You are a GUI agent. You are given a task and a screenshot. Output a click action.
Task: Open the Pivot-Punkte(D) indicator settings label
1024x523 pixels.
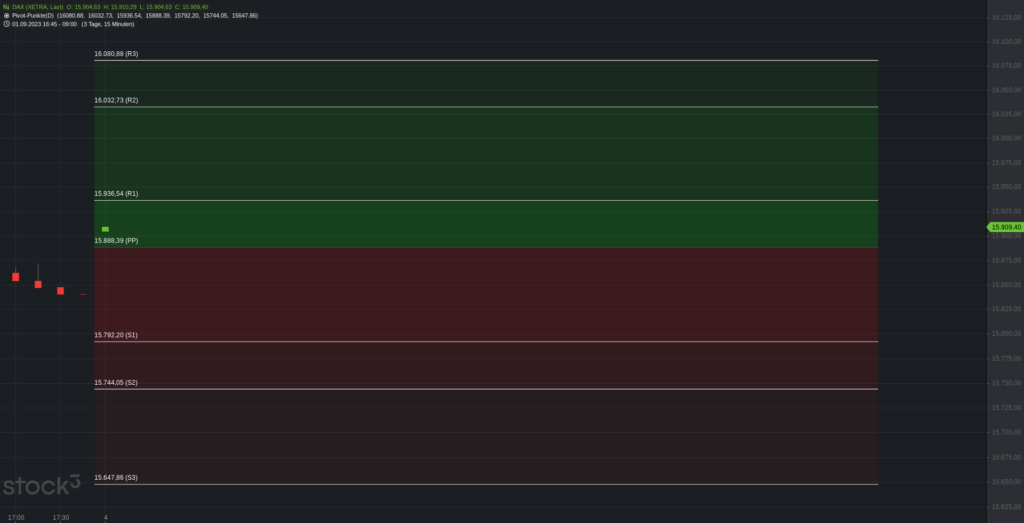pos(33,16)
